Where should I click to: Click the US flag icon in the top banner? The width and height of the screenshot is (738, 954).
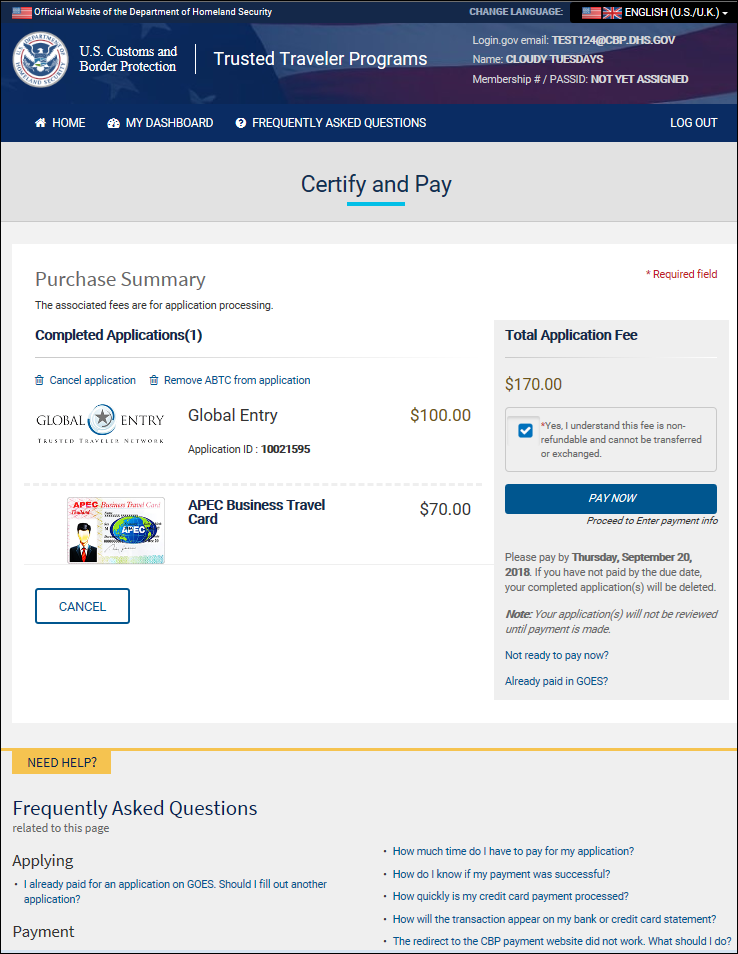tap(22, 12)
